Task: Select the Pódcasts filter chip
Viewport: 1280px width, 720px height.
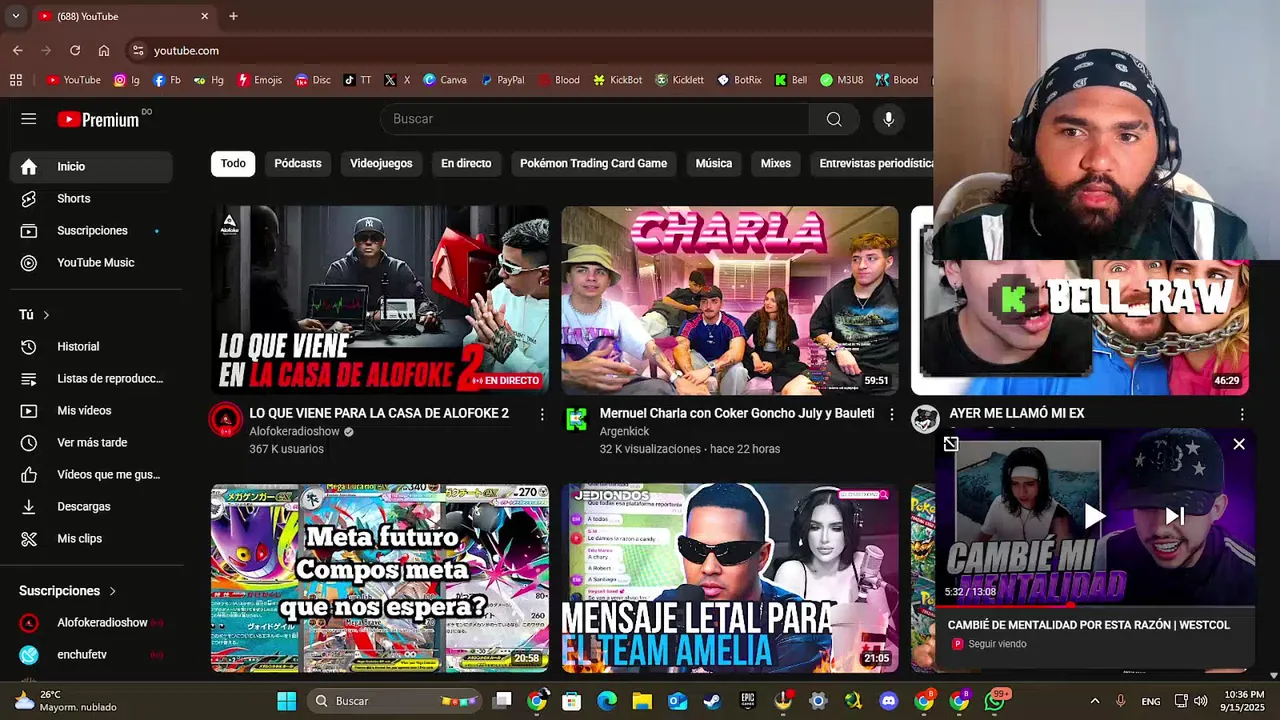Action: pos(298,163)
